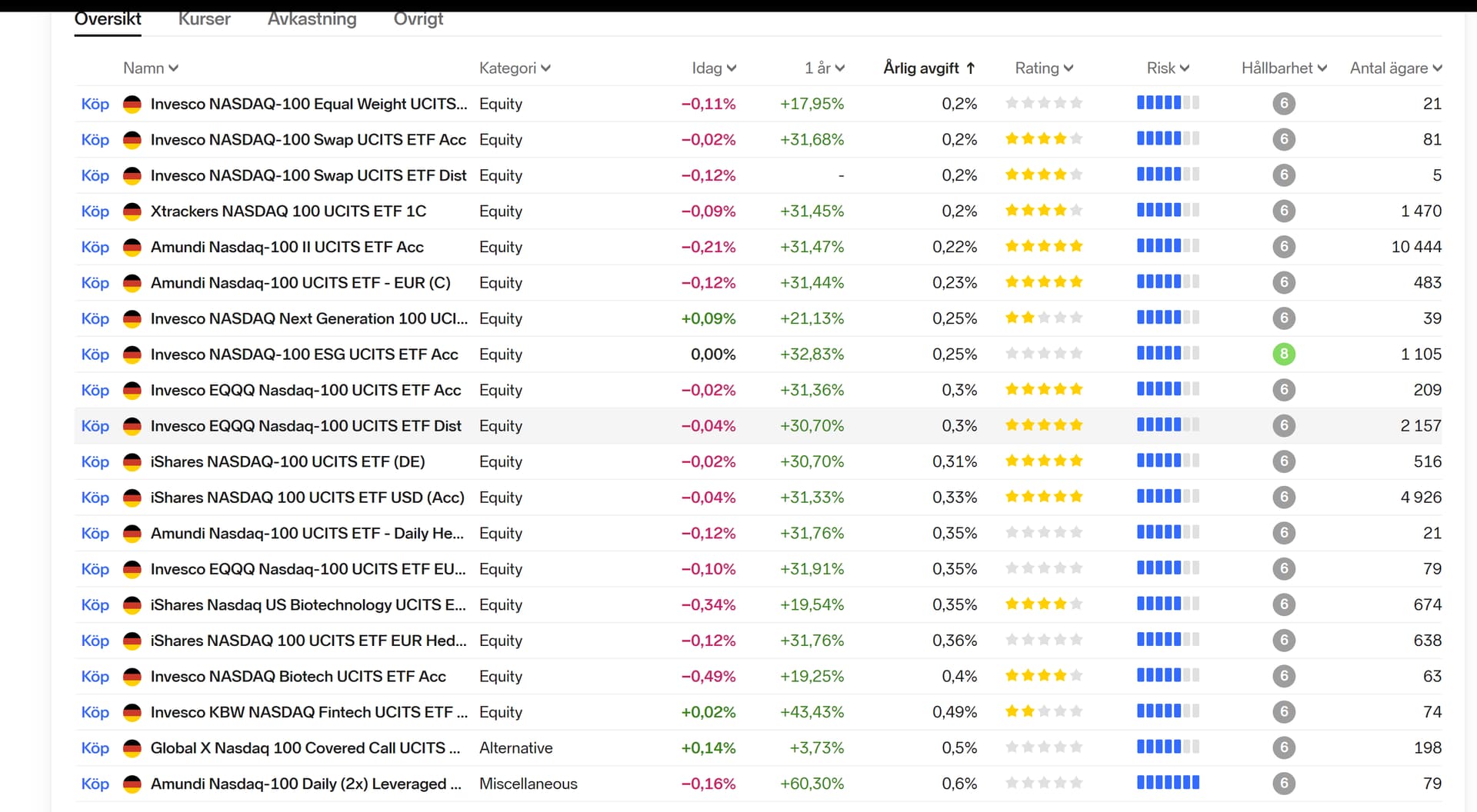Sort by the Antal ägare column
1477x812 pixels.
1395,68
